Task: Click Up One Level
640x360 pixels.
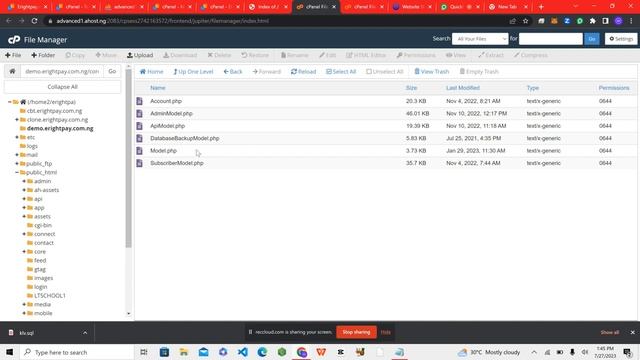Action: click(193, 71)
